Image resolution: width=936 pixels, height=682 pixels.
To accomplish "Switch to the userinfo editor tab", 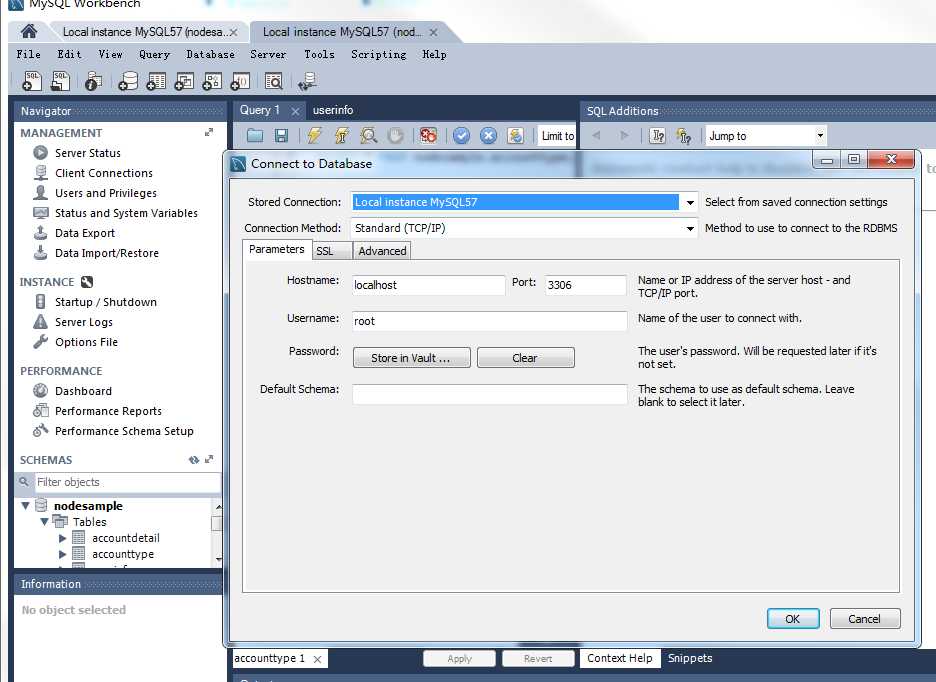I will 332,110.
